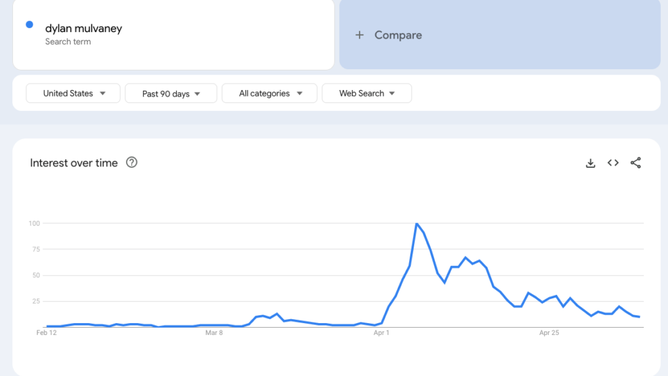This screenshot has width=668, height=376.
Task: Click the plus icon beside Compare
Action: point(360,35)
